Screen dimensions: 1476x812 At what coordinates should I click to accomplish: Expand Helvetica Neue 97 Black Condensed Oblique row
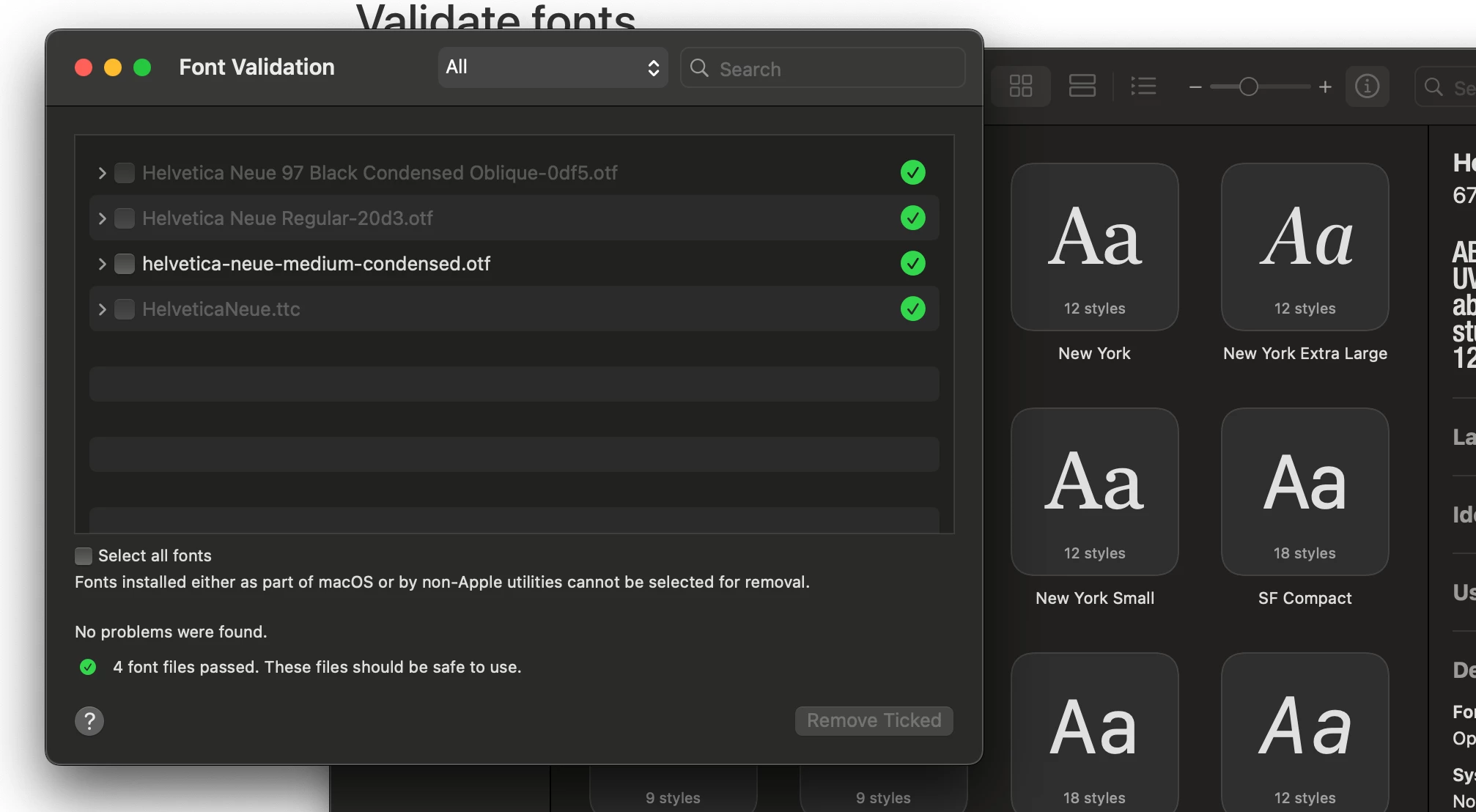coord(102,173)
